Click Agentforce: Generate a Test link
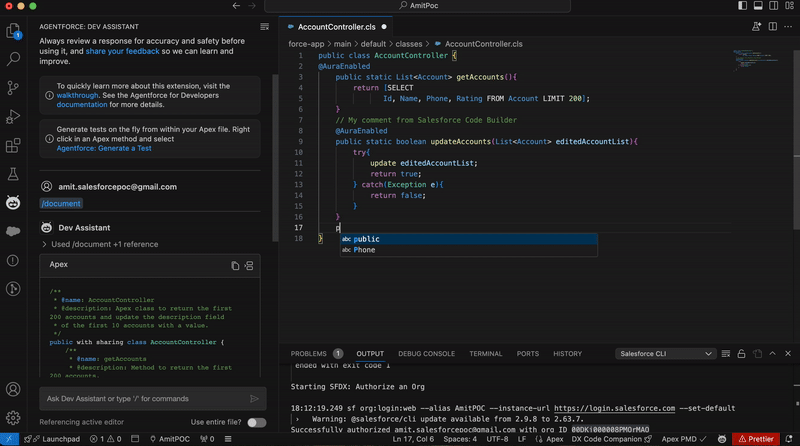Viewport: 800px width, 446px height. pyautogui.click(x=104, y=148)
